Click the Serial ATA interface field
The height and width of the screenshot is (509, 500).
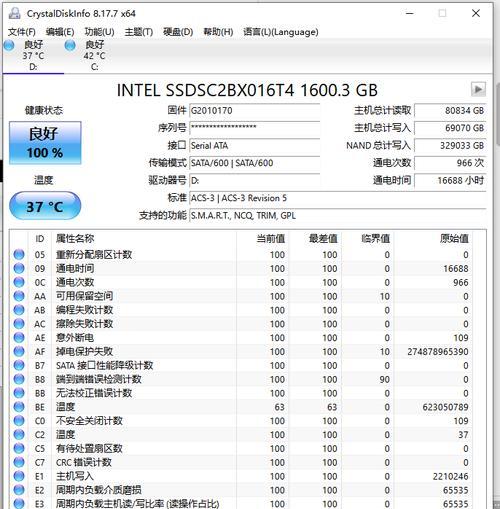point(255,145)
